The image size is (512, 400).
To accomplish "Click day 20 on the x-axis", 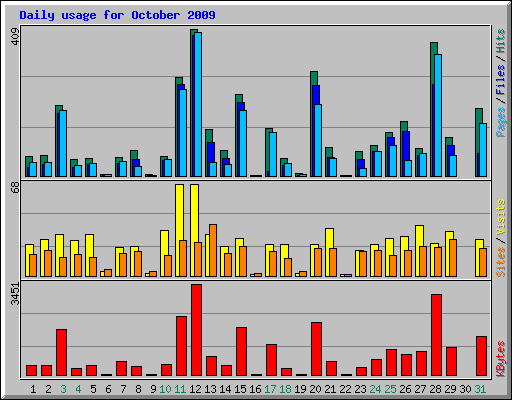I will click(315, 389).
